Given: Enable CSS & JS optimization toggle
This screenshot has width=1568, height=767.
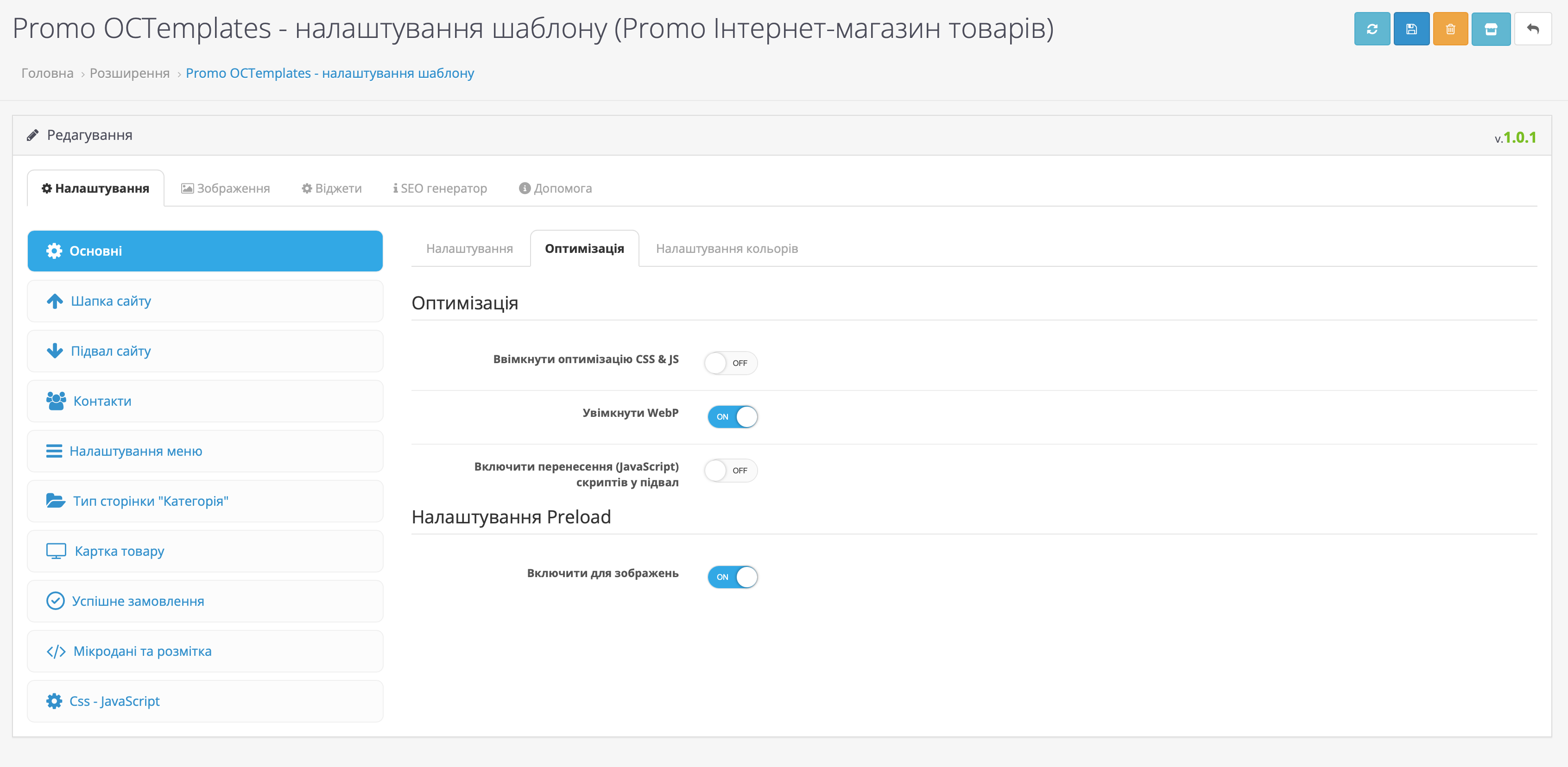Looking at the screenshot, I should [730, 363].
